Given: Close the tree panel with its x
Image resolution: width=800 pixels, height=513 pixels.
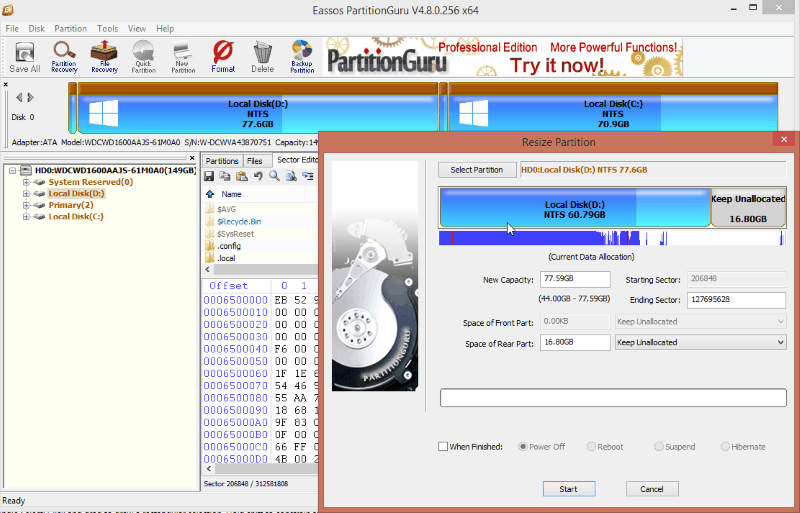Looking at the screenshot, I should (192, 158).
